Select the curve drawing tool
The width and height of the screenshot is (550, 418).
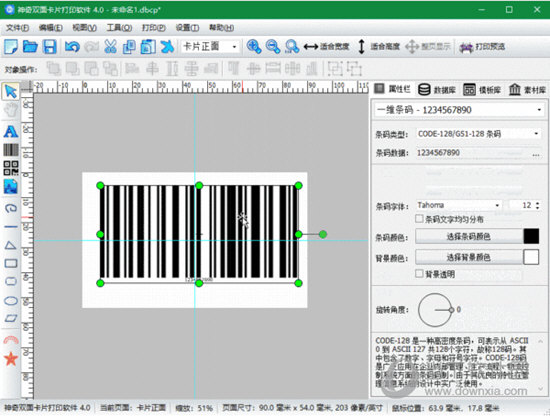pyautogui.click(x=11, y=208)
